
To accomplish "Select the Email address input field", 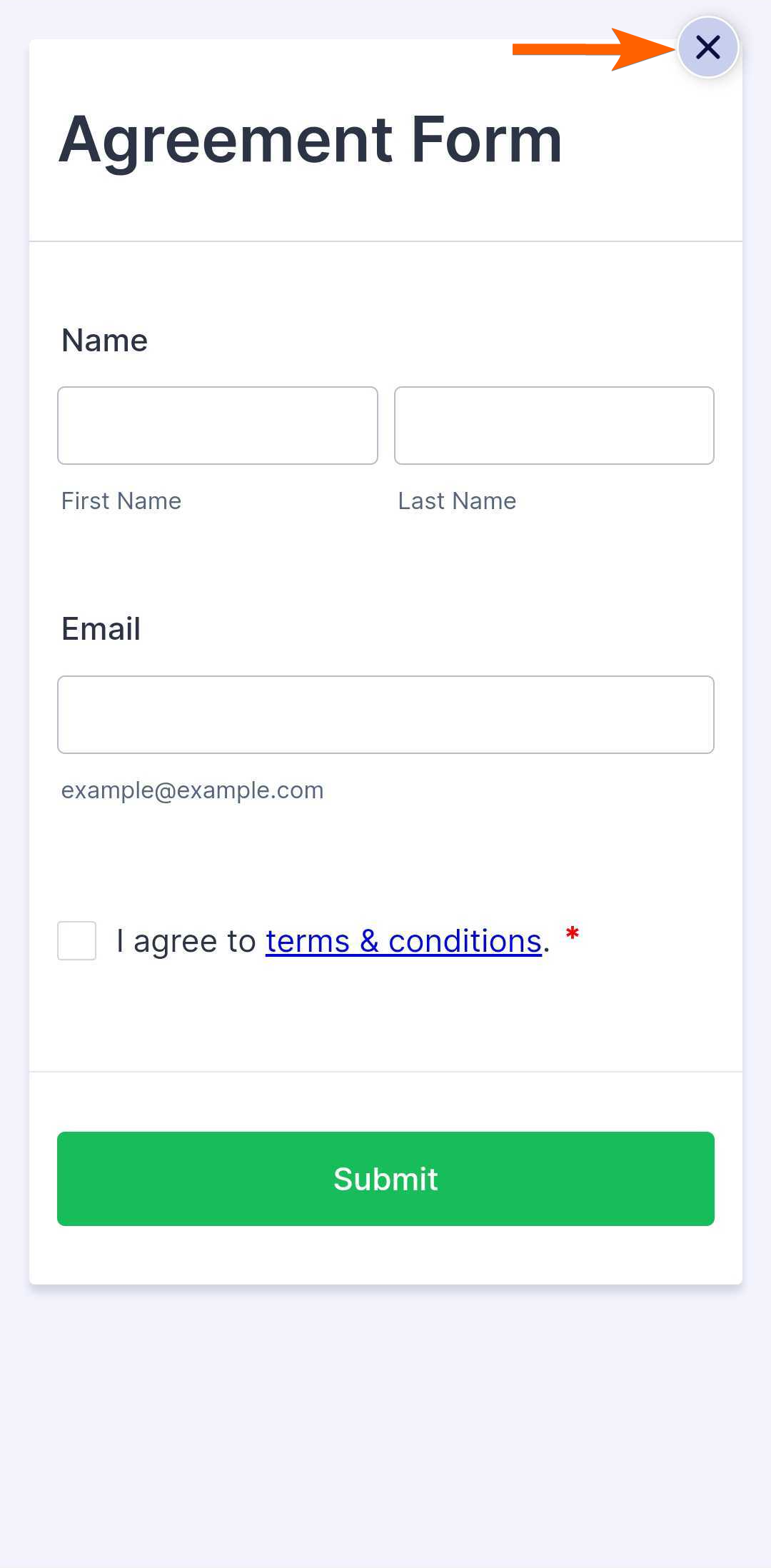I will click(385, 715).
